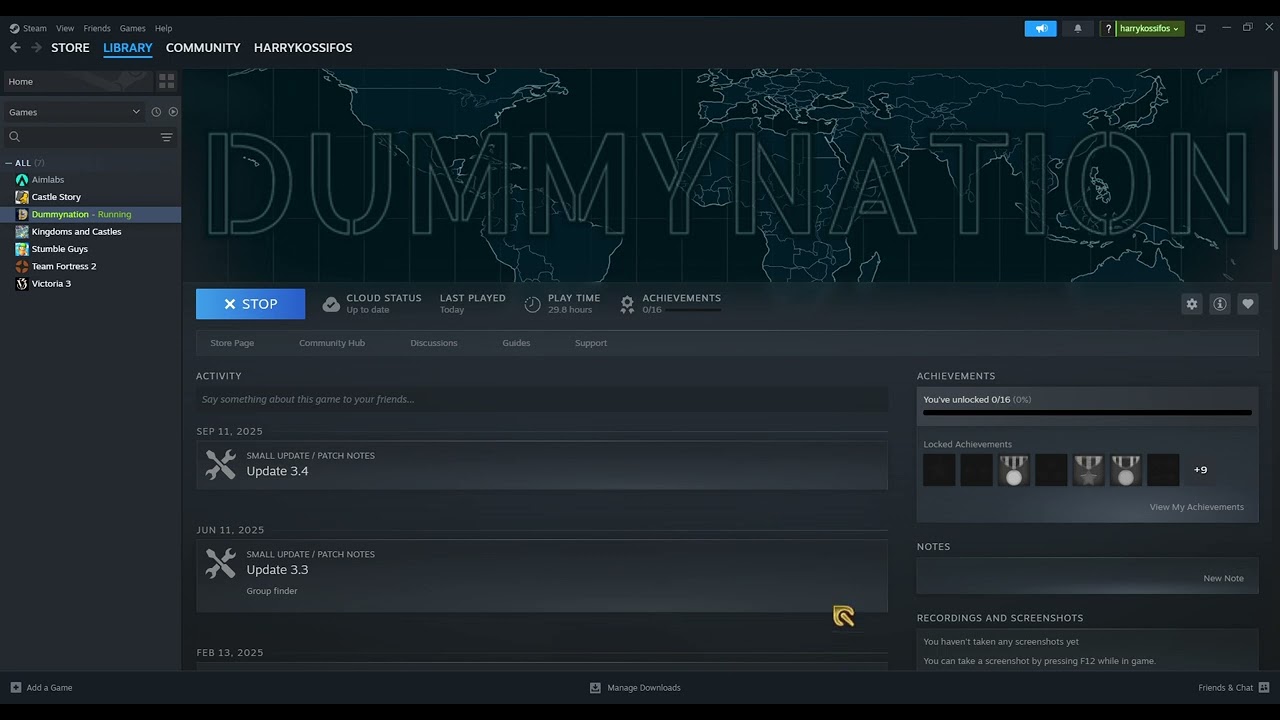Open the Games category dropdown
Viewport: 1280px width, 720px height.
(75, 112)
